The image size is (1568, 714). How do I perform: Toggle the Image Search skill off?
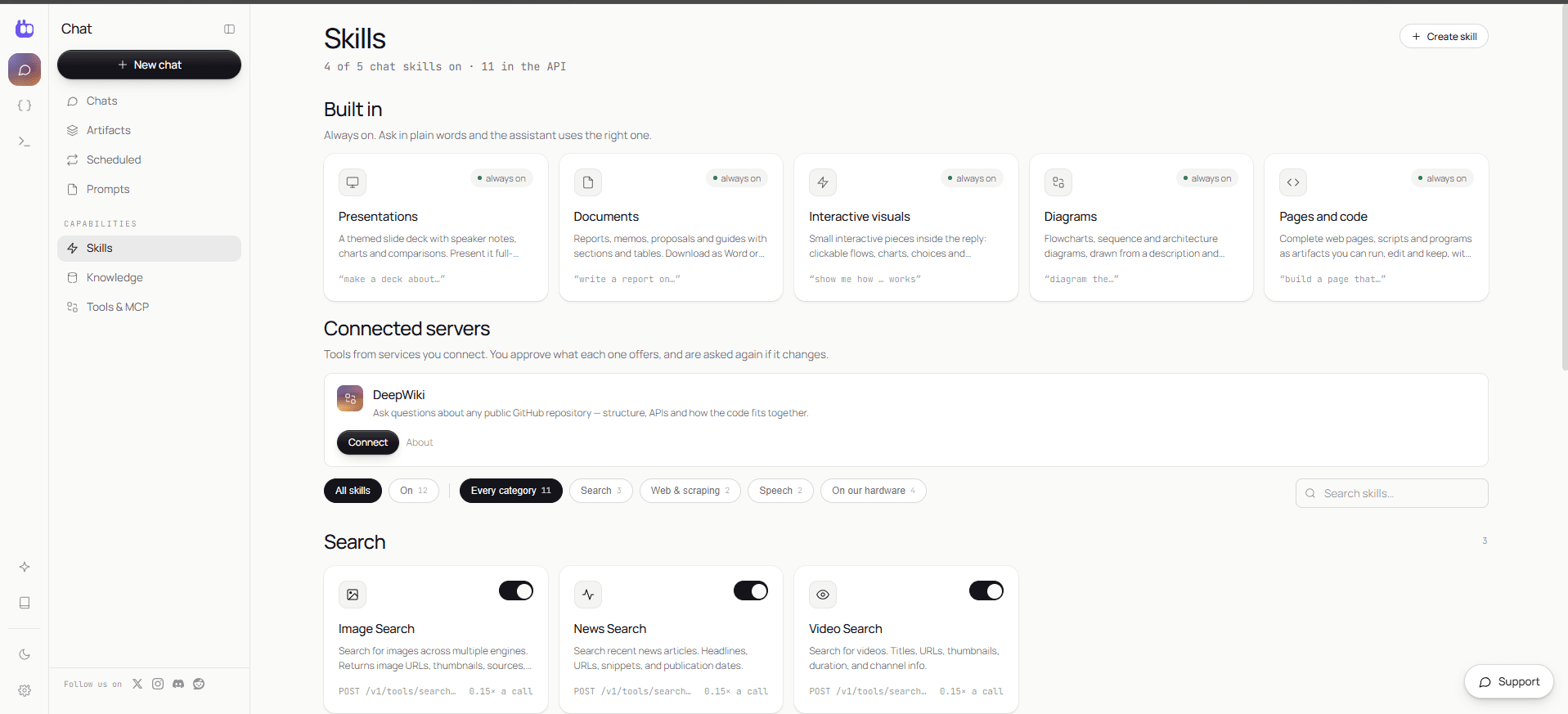516,591
